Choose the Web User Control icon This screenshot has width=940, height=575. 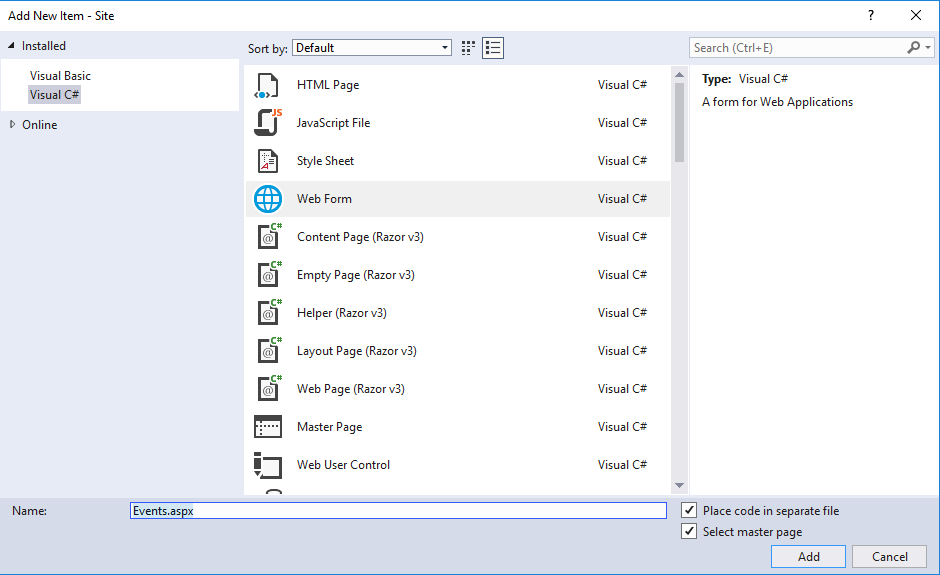pyautogui.click(x=268, y=465)
